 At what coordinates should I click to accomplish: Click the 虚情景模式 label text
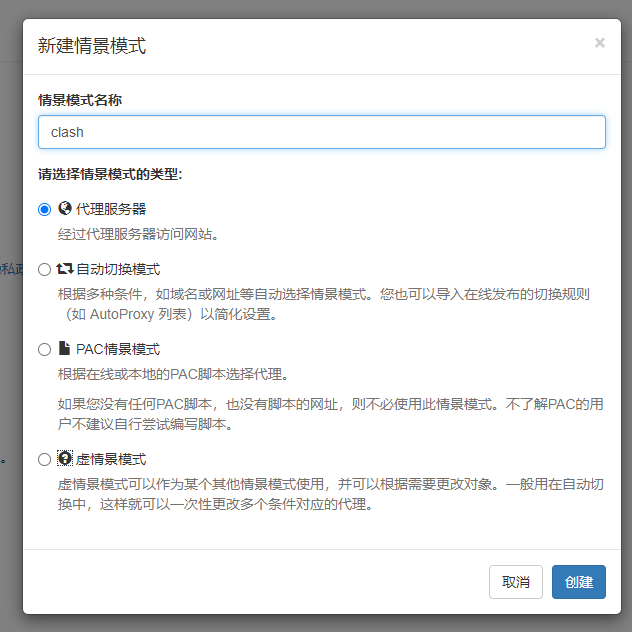[111, 459]
